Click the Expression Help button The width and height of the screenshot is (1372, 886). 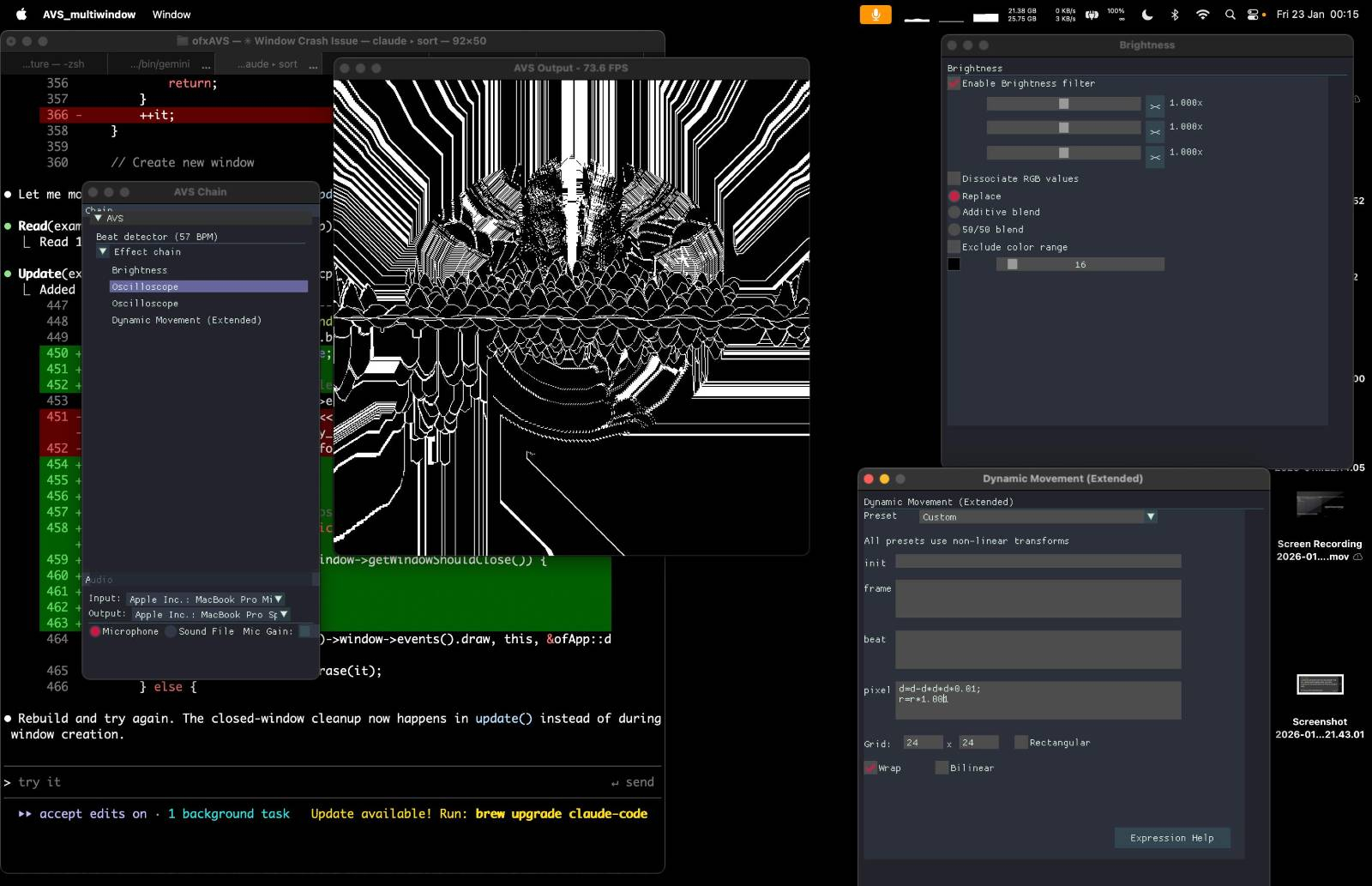(x=1171, y=838)
